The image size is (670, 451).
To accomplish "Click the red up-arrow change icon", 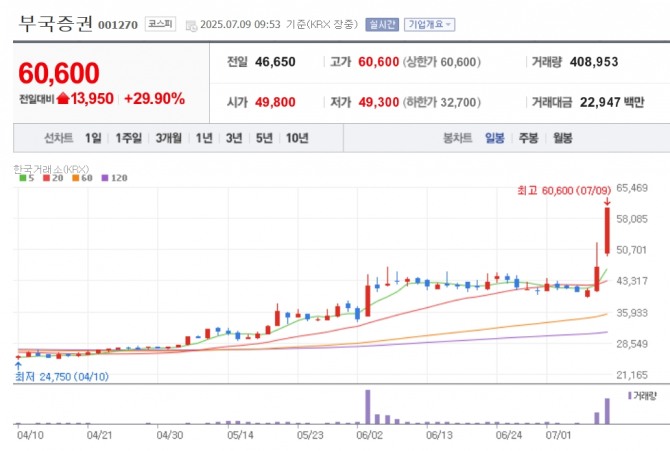I will (63, 99).
